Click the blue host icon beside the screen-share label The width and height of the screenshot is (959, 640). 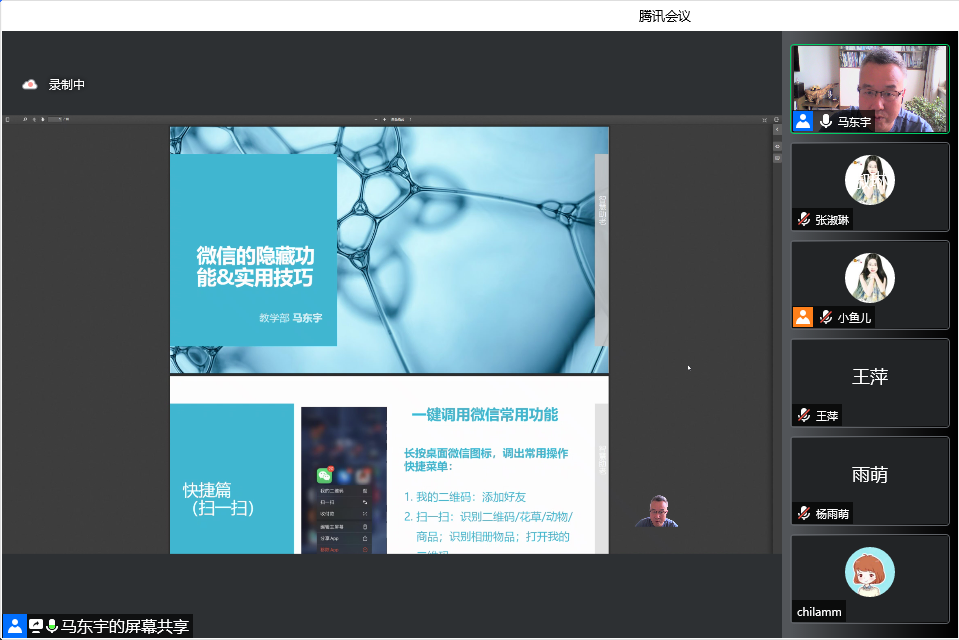tap(14, 626)
